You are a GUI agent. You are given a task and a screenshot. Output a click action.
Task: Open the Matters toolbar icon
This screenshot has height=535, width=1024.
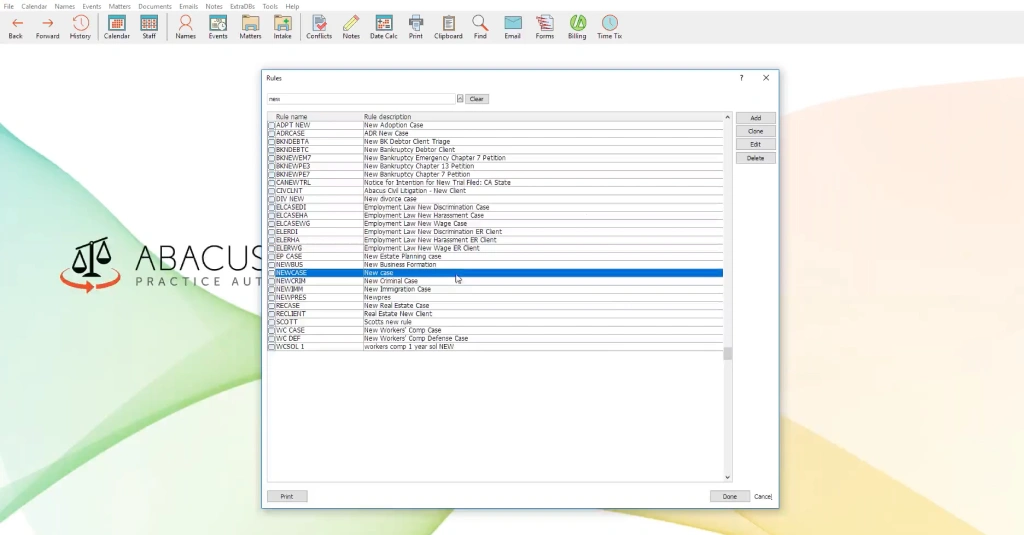(250, 27)
